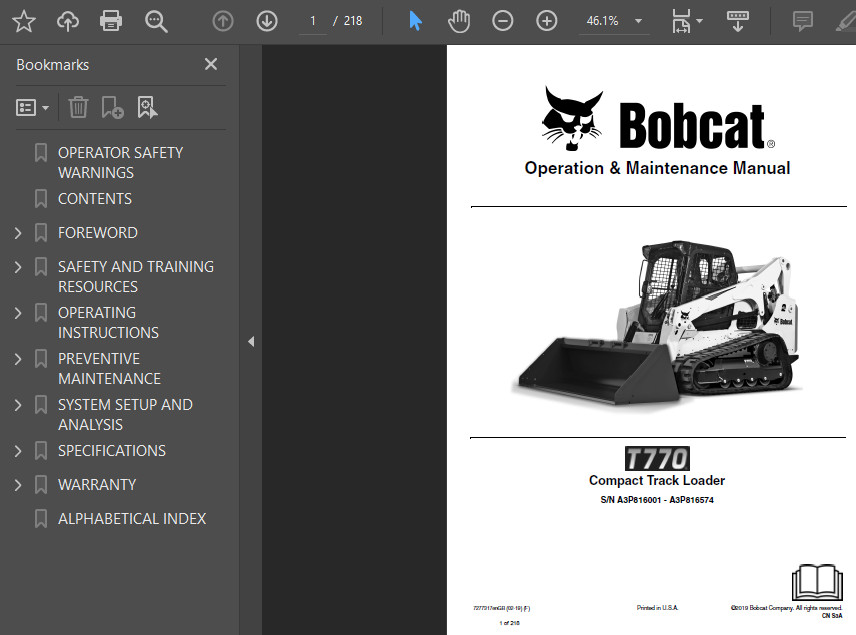Select the highlighter pen tool

coord(846,21)
